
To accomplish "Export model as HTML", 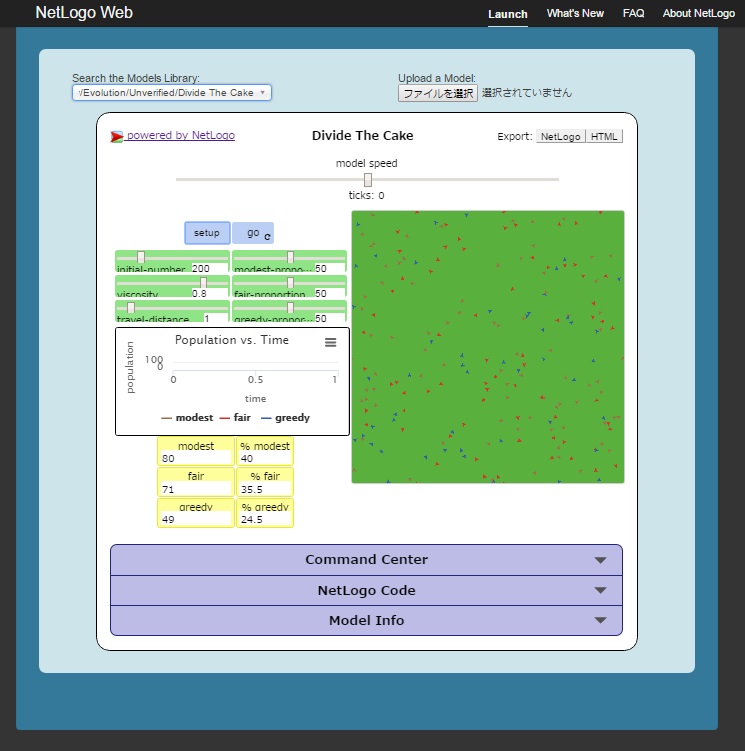I will (x=604, y=137).
